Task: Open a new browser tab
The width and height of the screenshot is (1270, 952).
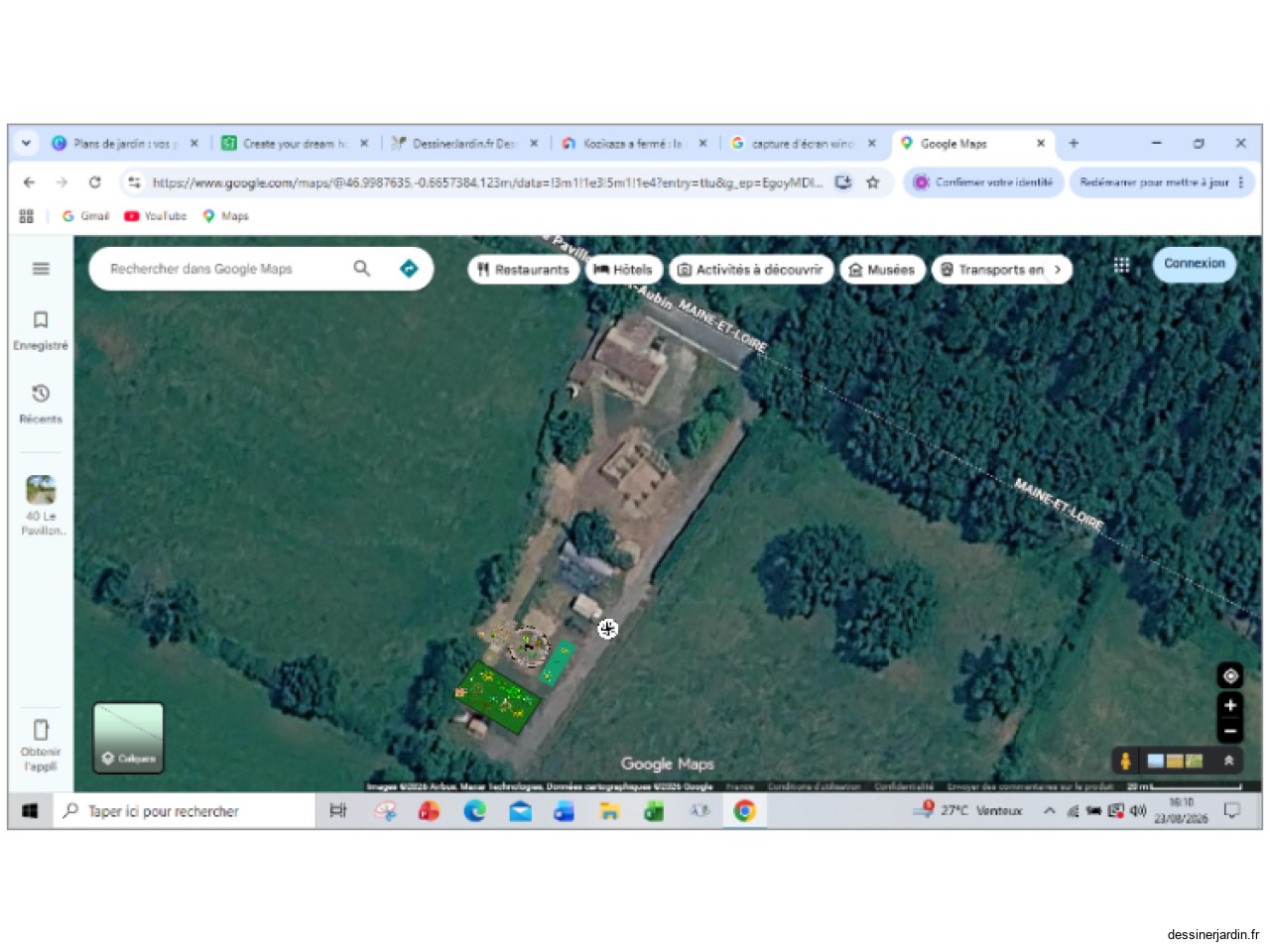Action: point(1074,144)
